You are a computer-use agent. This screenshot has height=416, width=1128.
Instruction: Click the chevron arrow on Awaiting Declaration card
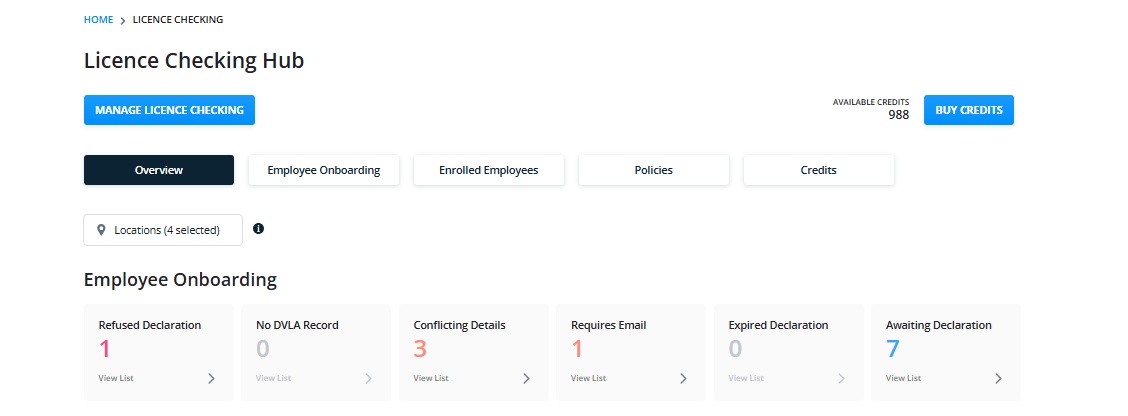tap(999, 379)
